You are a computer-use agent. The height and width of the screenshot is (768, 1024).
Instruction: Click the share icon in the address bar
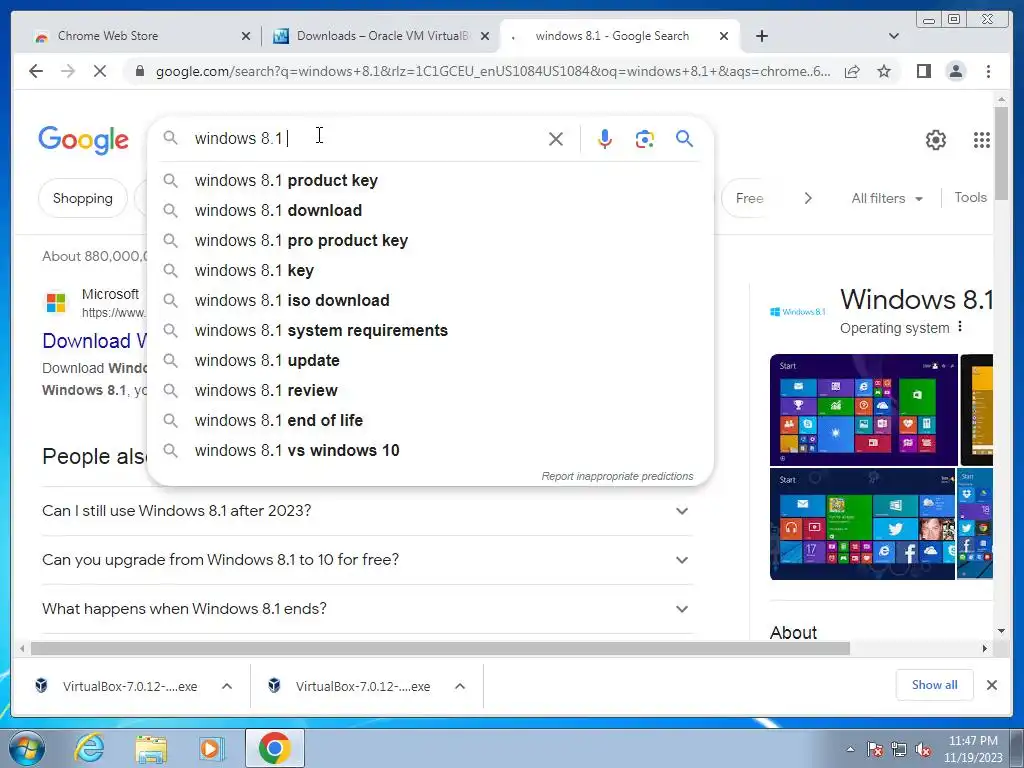click(852, 71)
